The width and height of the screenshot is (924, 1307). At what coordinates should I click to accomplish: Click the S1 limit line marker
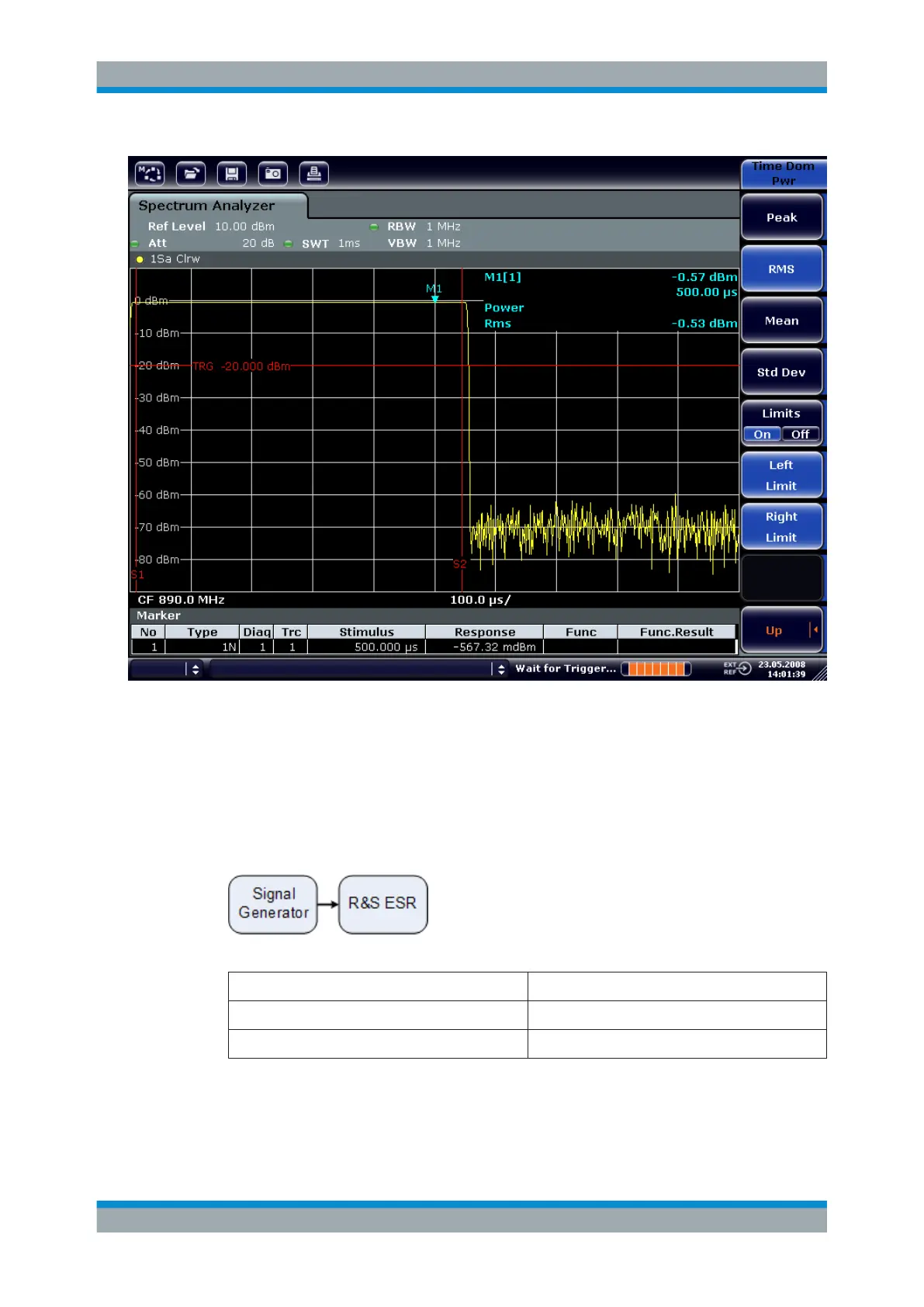coord(137,575)
